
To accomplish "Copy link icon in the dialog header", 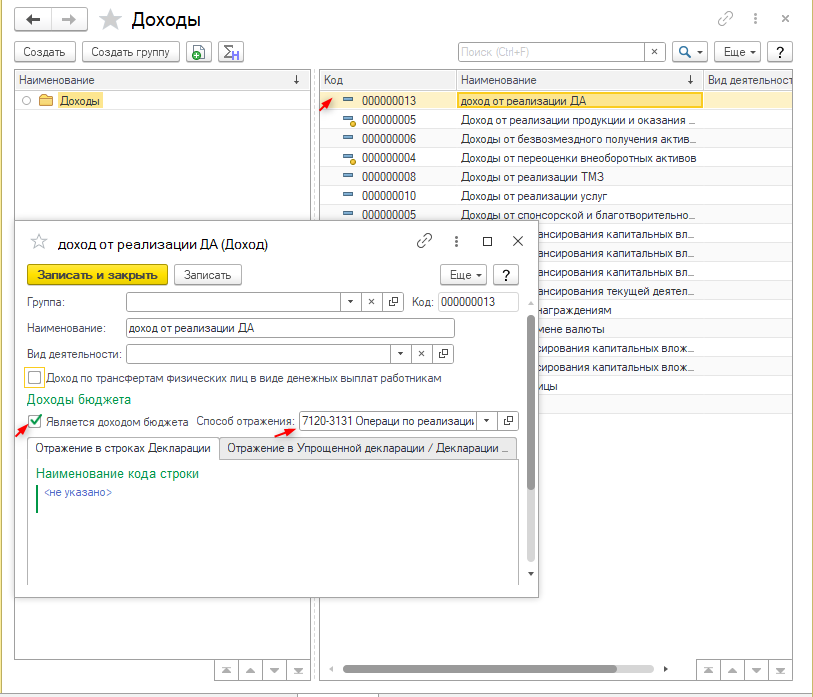I will click(425, 241).
